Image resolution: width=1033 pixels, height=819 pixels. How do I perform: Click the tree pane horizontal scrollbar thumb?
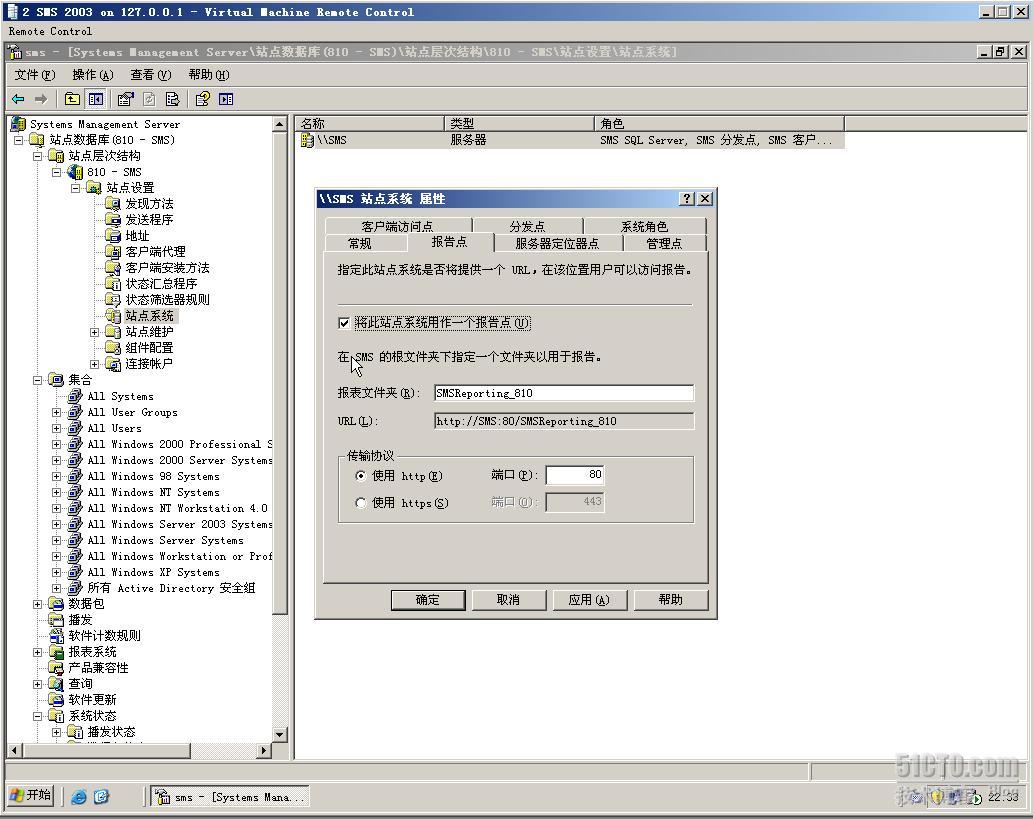[107, 750]
